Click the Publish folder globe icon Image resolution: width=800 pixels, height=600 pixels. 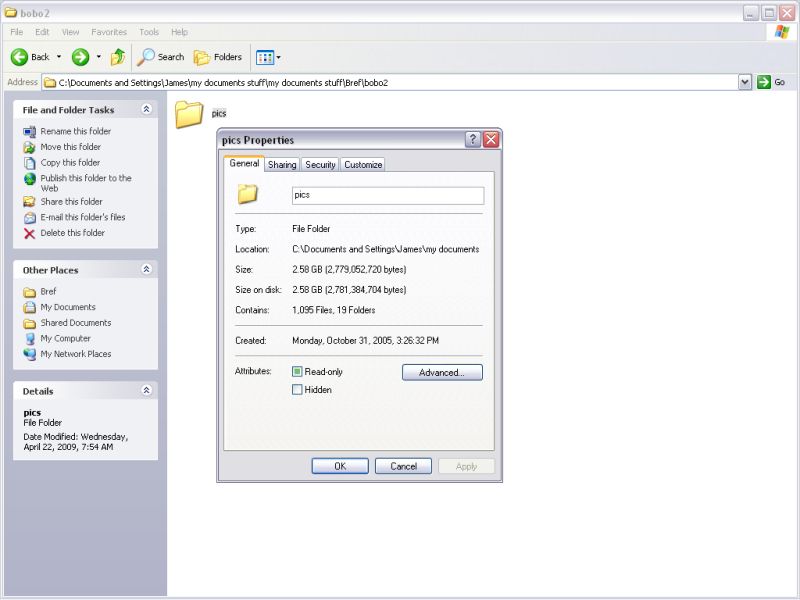[30, 179]
